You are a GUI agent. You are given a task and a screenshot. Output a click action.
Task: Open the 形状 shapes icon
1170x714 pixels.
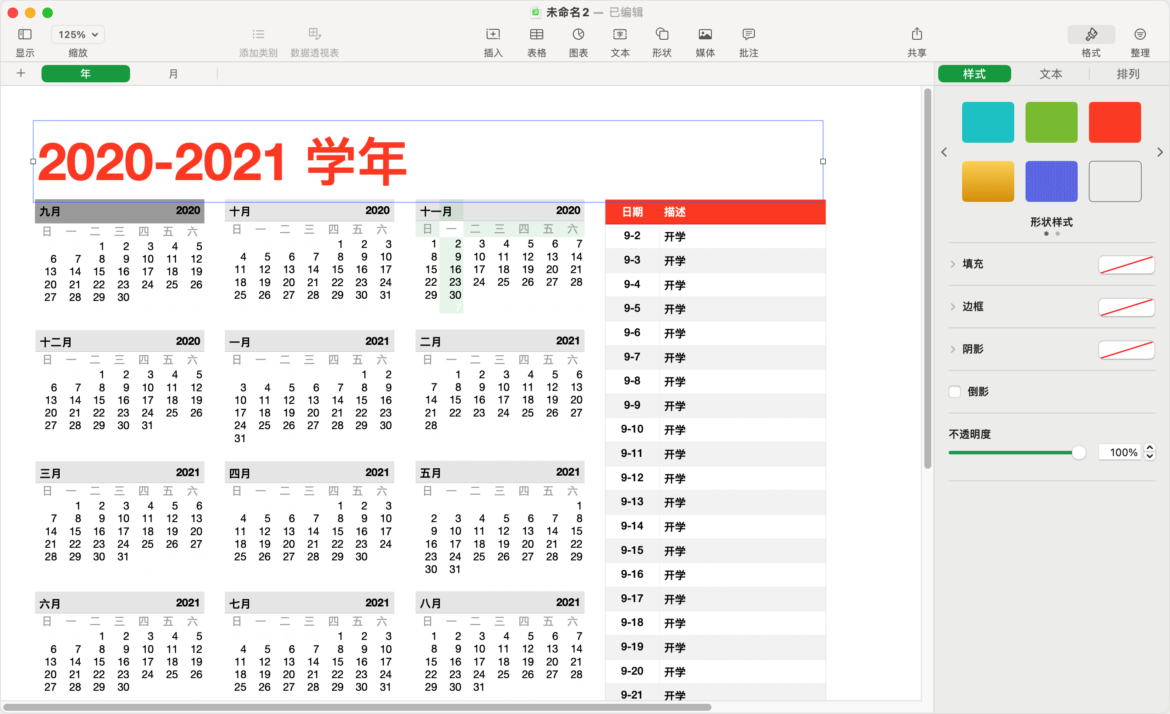pyautogui.click(x=662, y=34)
